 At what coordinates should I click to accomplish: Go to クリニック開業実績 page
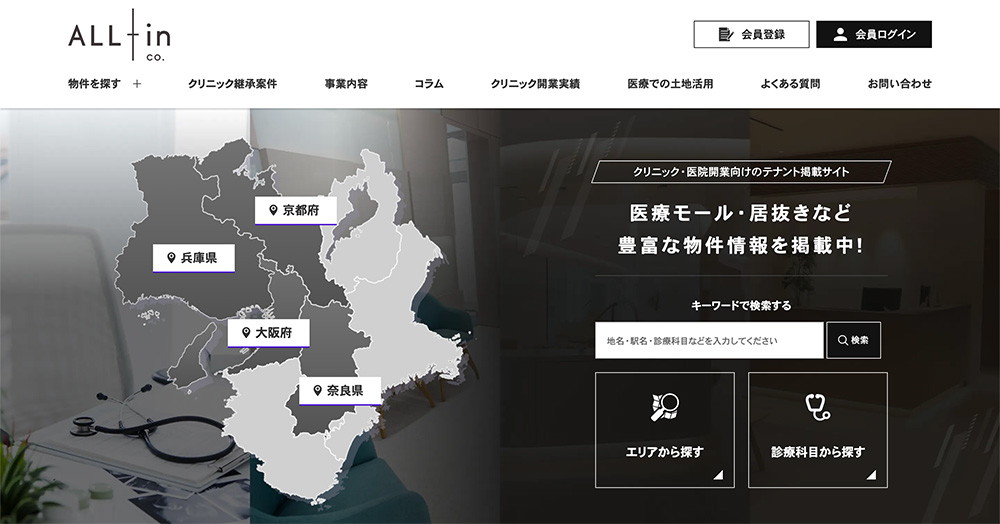(x=535, y=84)
